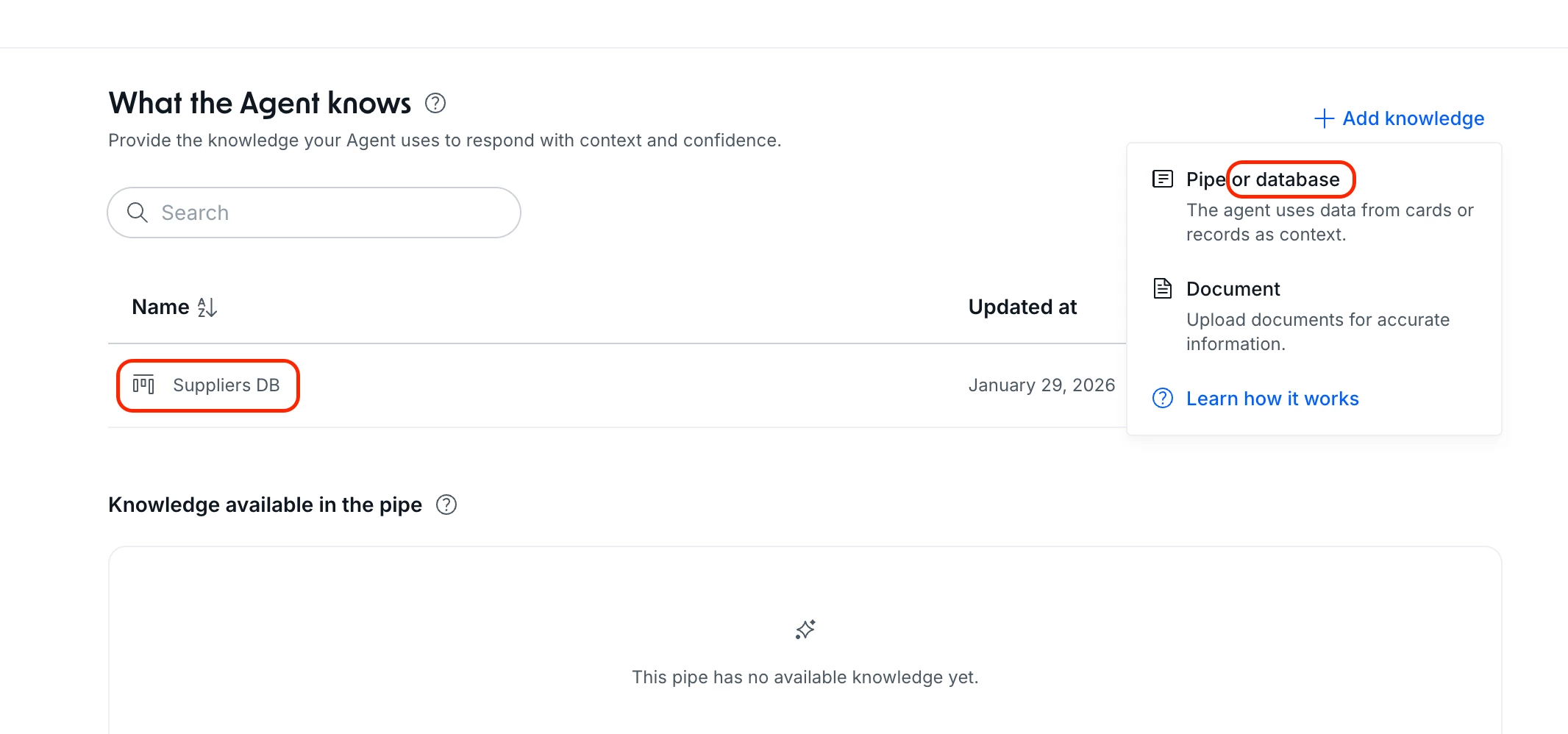Screen dimensions: 1568x734
Task: Focus the Search input field
Action: [x=331, y=213]
